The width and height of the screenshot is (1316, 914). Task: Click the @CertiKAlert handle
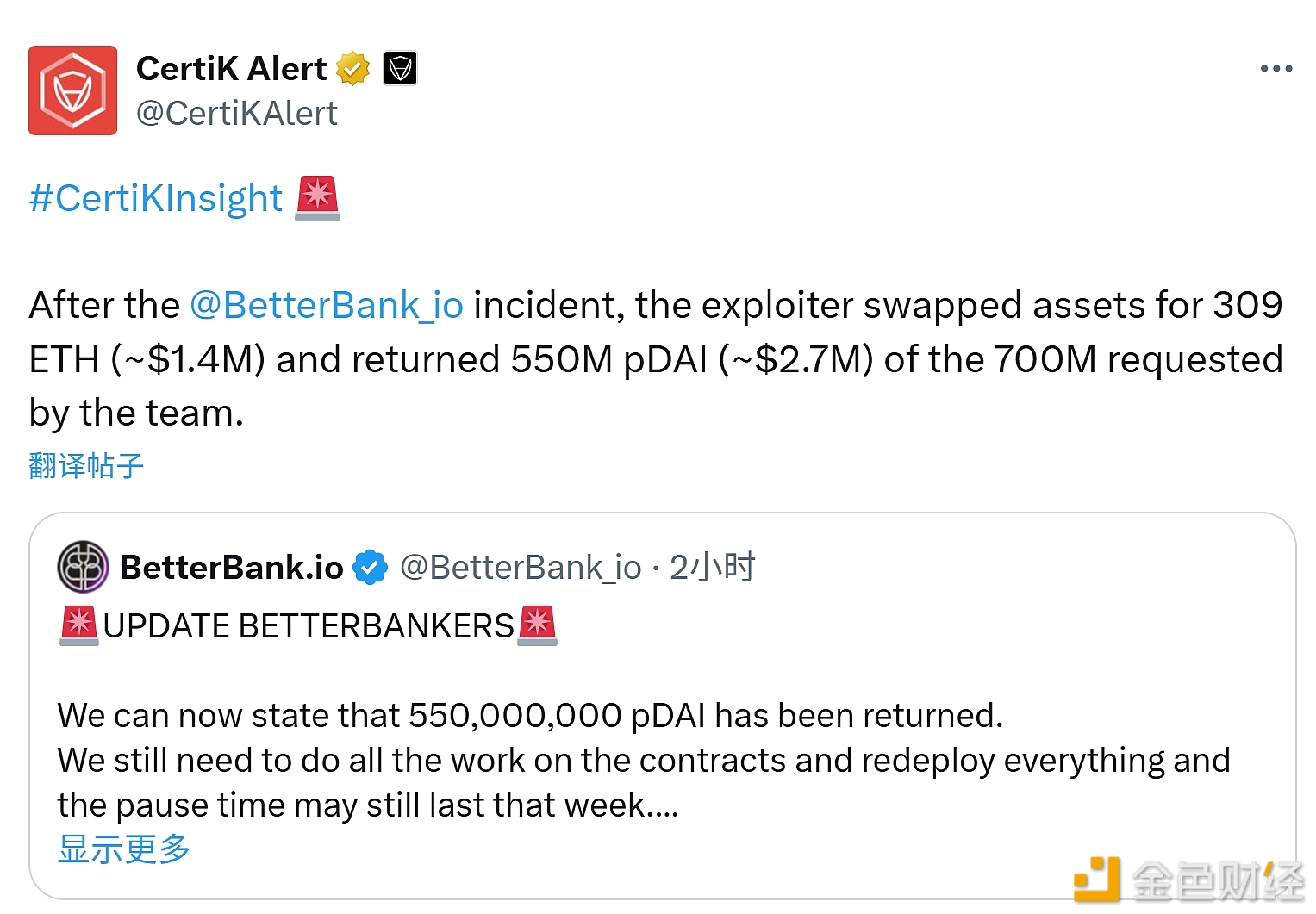coord(237,114)
